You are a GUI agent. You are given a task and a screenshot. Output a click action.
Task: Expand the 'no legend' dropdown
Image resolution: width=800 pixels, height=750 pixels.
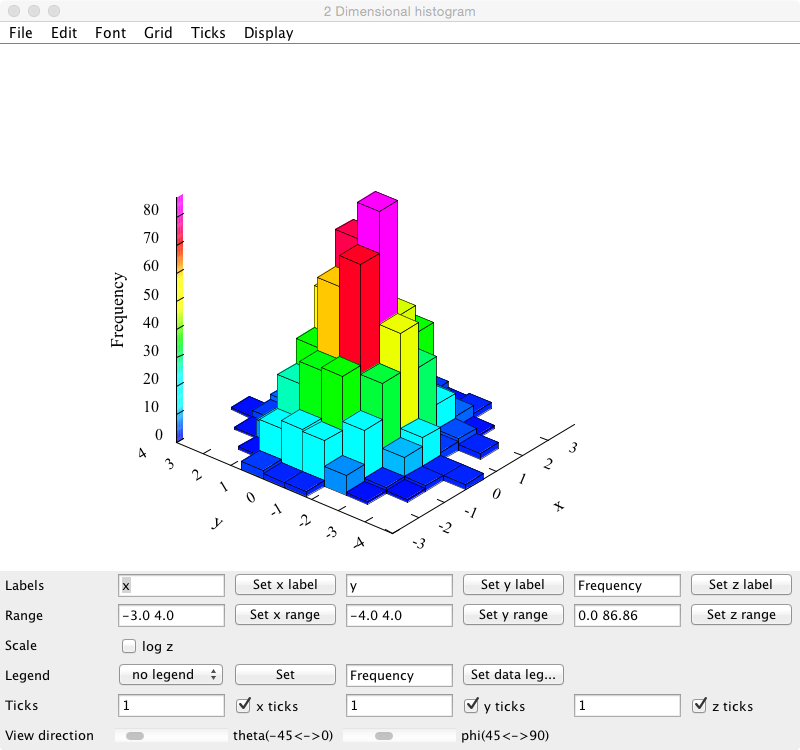pyautogui.click(x=171, y=675)
